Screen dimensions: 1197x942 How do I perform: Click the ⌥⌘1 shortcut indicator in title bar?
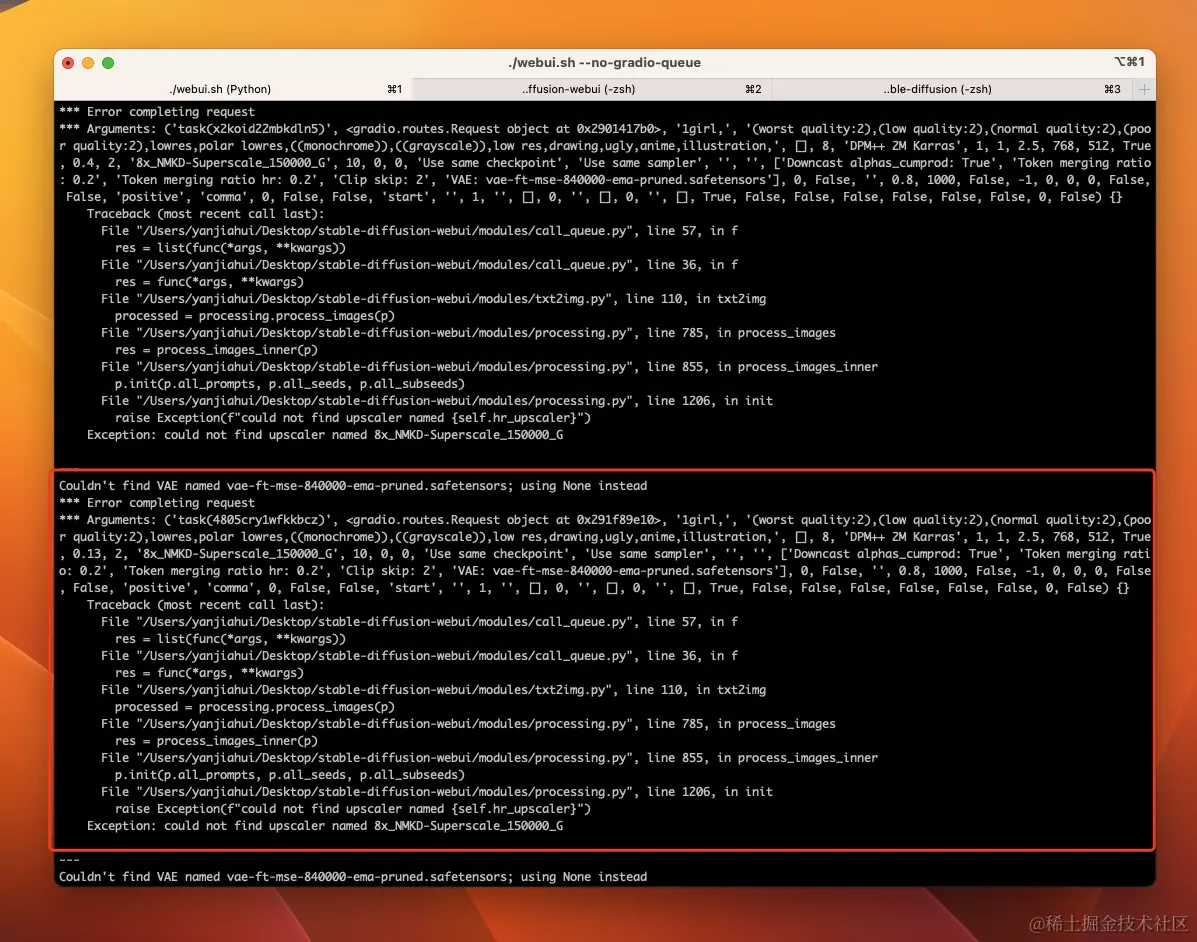(x=1129, y=62)
